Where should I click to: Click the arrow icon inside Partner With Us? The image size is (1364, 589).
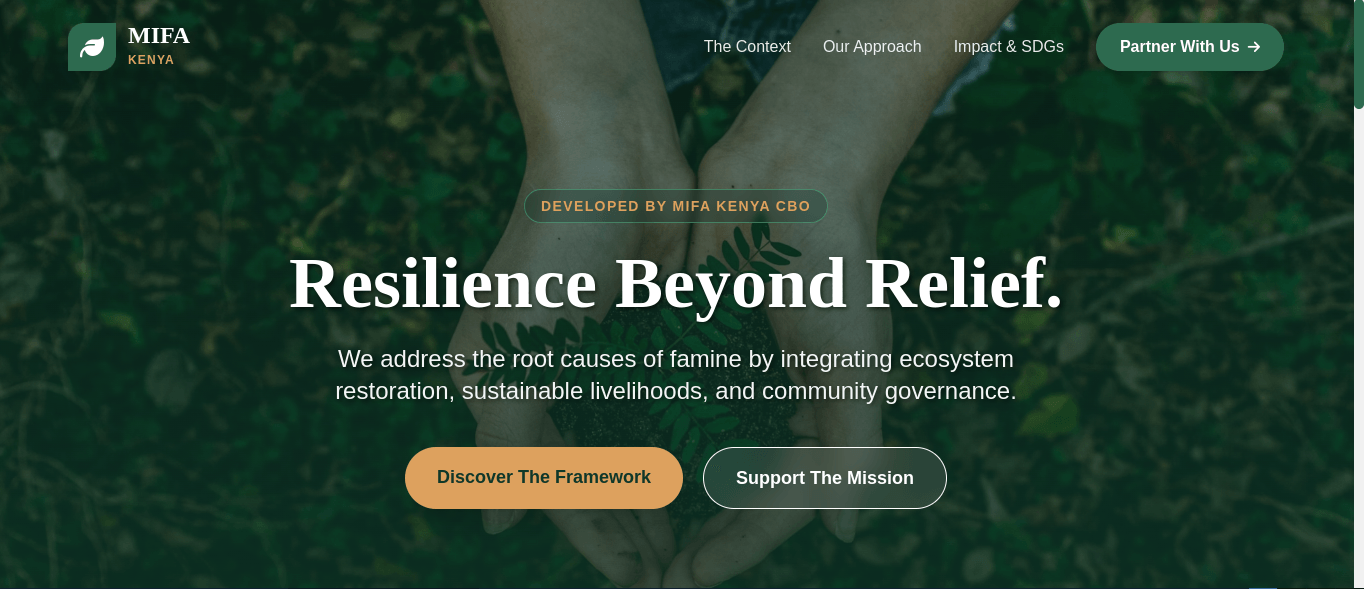[x=1254, y=47]
